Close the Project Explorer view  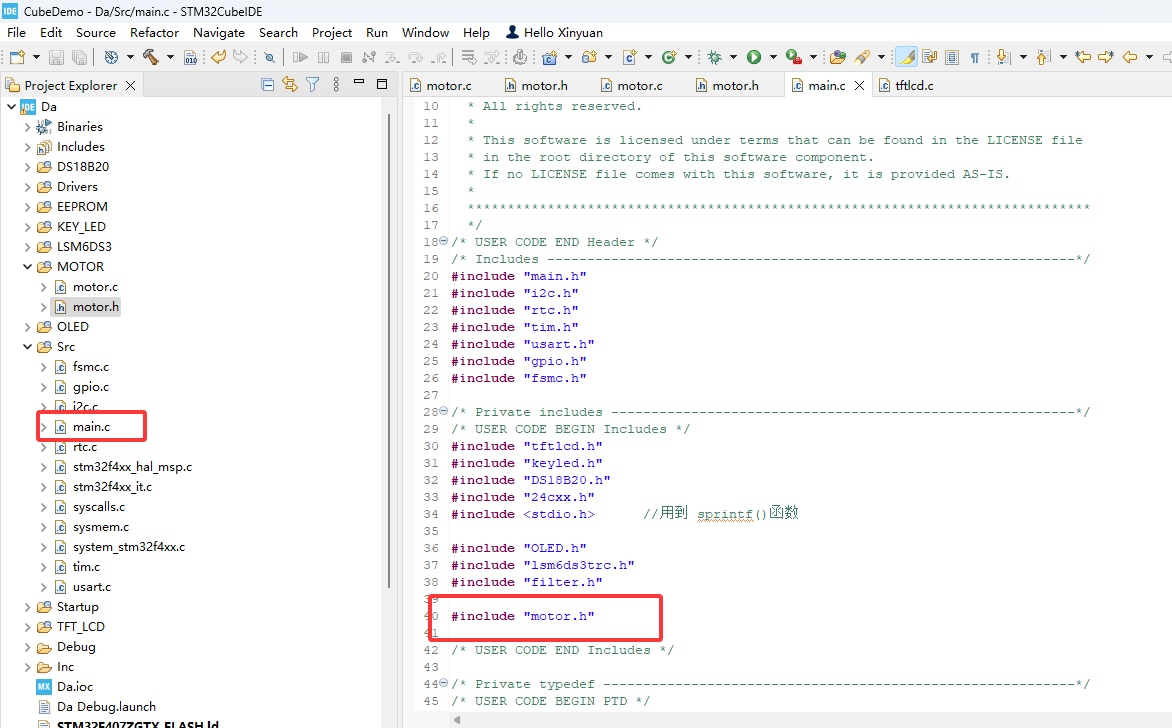point(131,85)
